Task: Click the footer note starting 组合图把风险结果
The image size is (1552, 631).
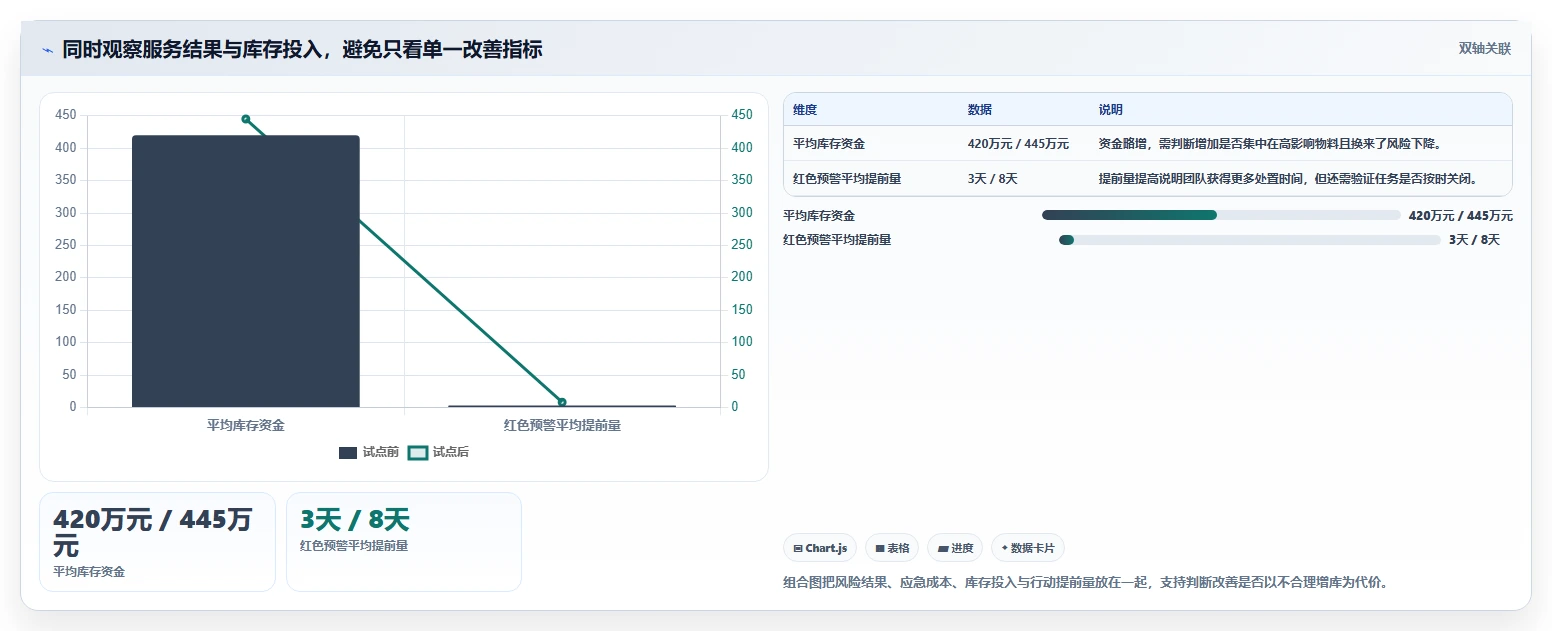Action: click(1085, 582)
